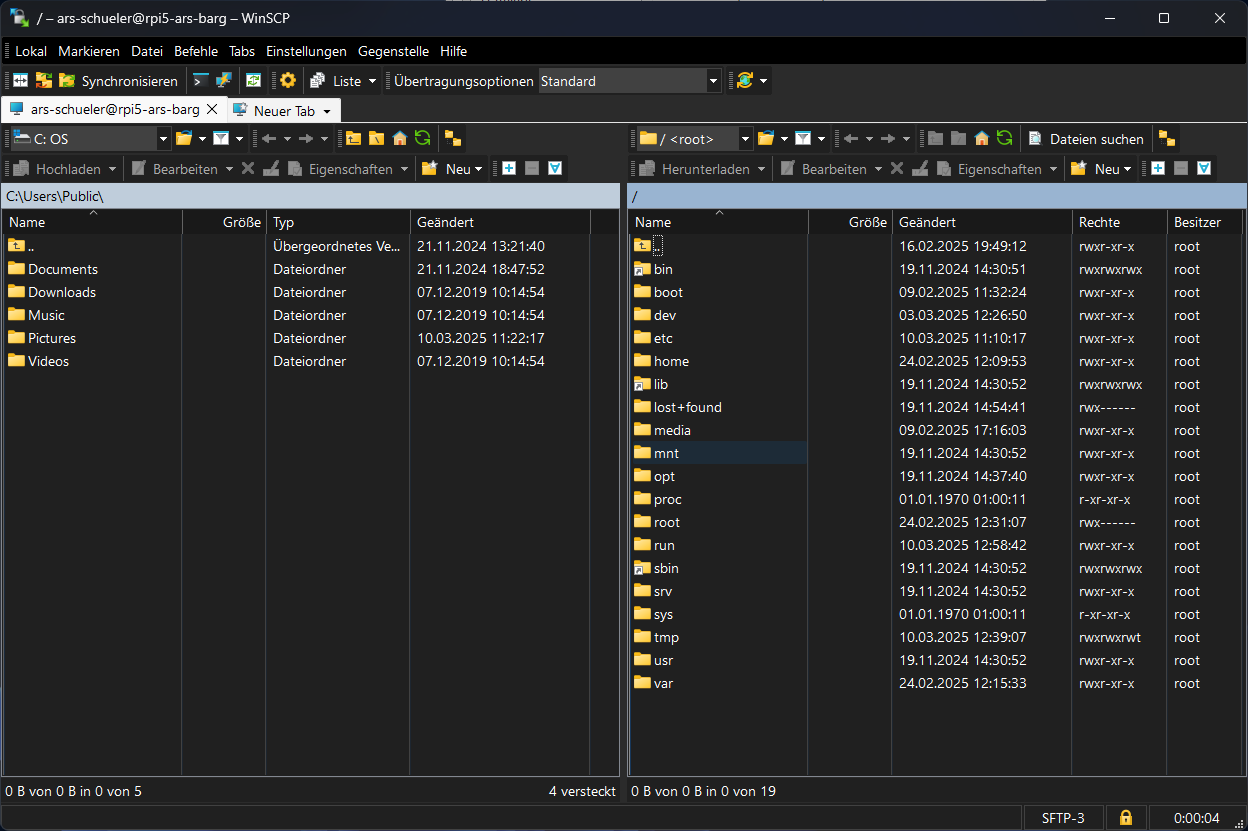
Task: Select the etc folder in remote panel
Action: coord(663,338)
